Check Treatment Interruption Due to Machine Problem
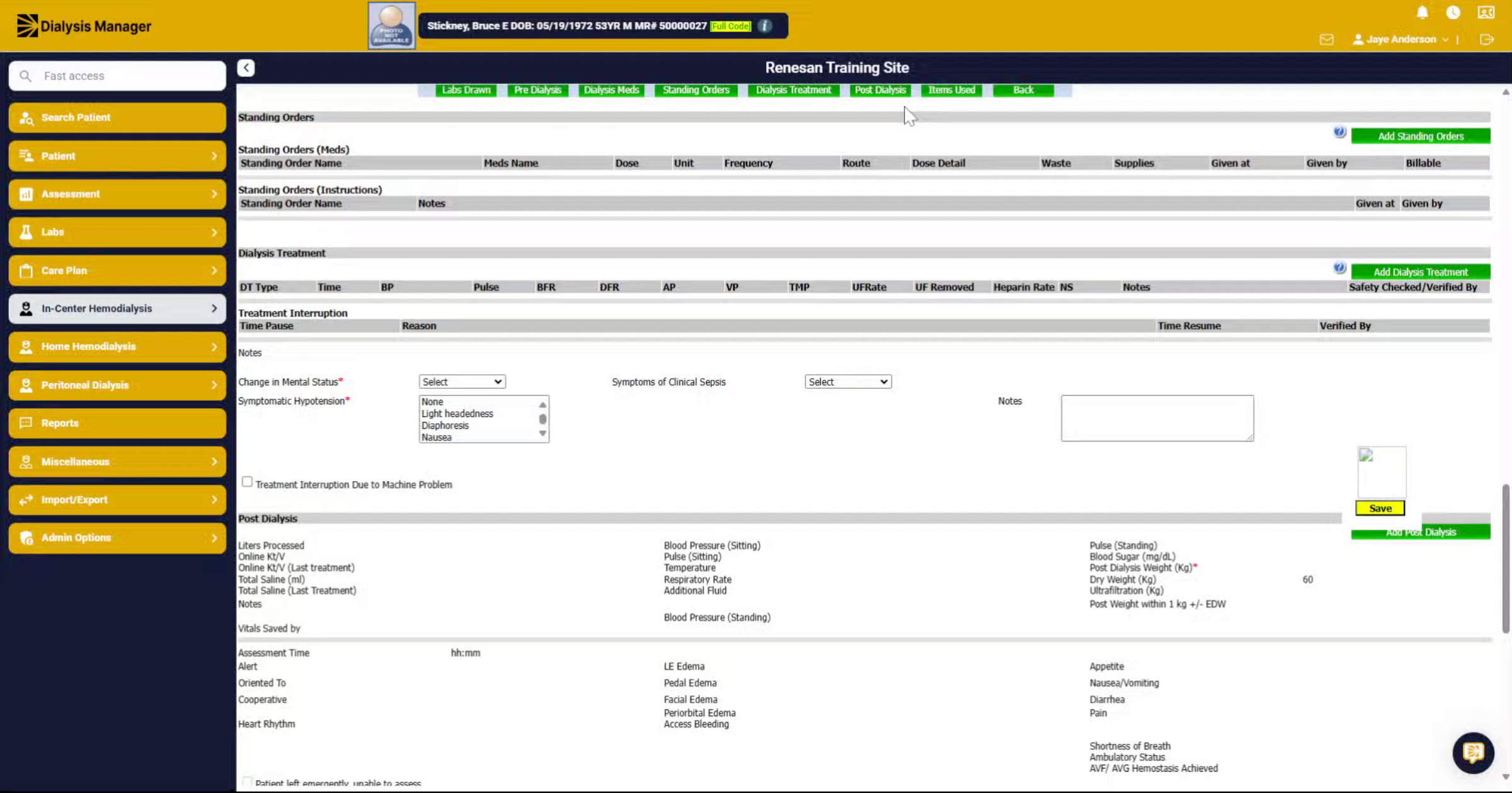This screenshot has width=1512, height=793. click(247, 482)
